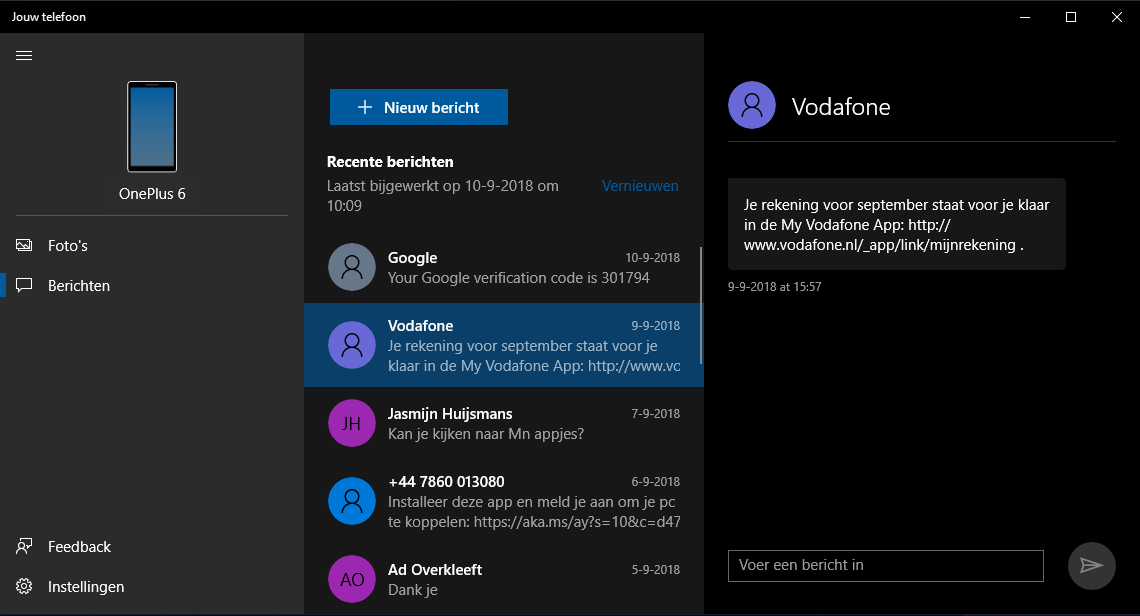
Task: Close the Jouw telefoon window
Action: point(1117,17)
